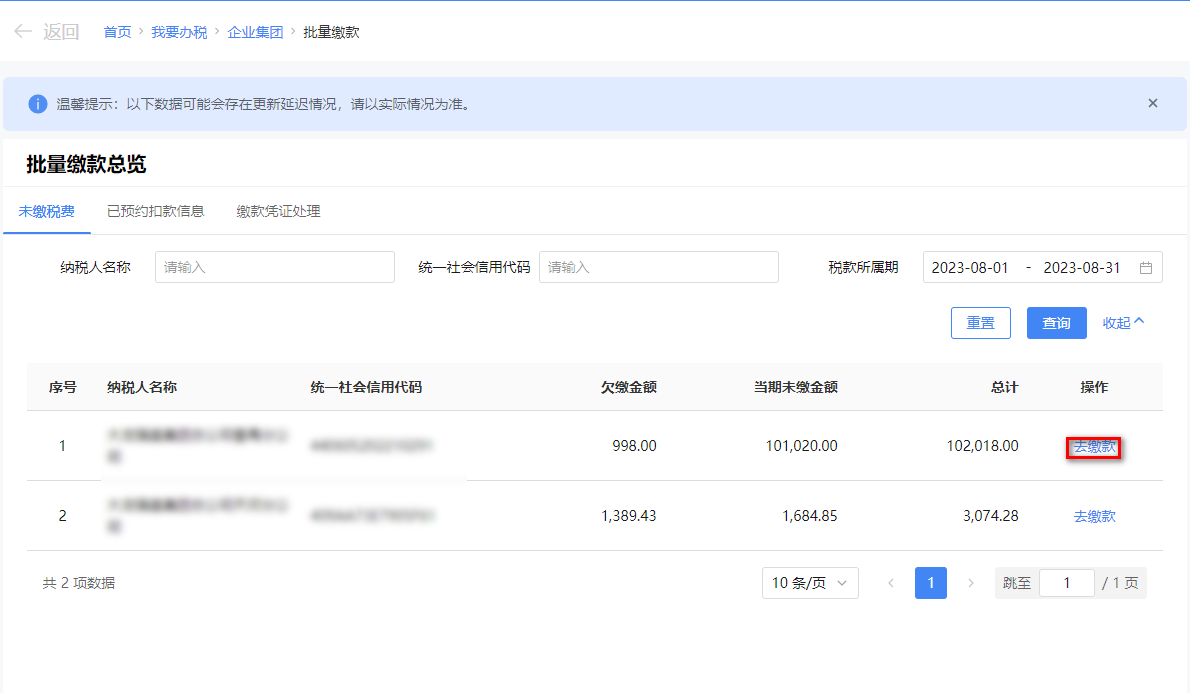Click the 序号 column header
Image resolution: width=1190 pixels, height=693 pixels.
62,387
